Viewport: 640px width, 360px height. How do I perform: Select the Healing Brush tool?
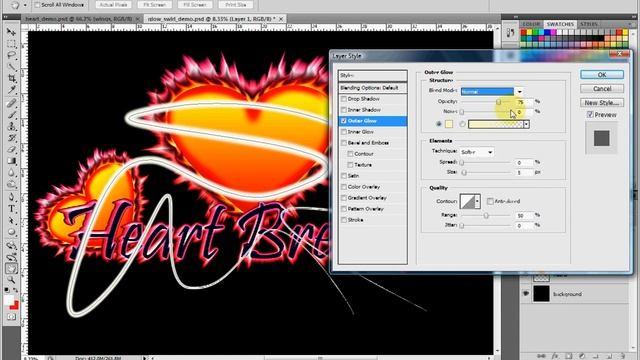tap(11, 103)
